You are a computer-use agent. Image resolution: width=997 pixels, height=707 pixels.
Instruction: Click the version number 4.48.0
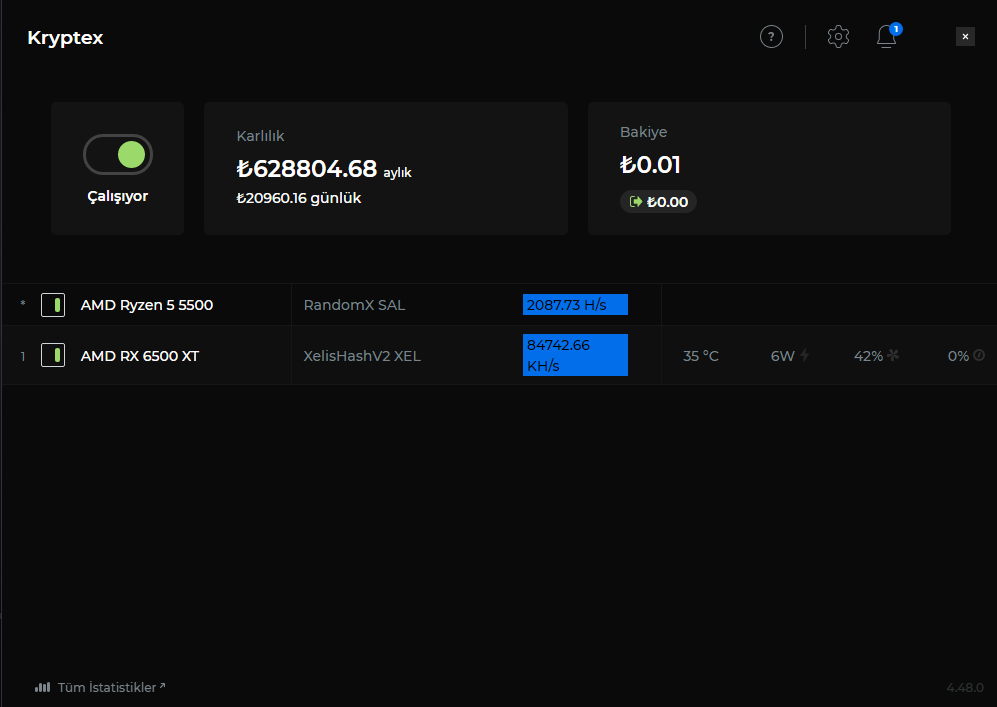coord(965,687)
